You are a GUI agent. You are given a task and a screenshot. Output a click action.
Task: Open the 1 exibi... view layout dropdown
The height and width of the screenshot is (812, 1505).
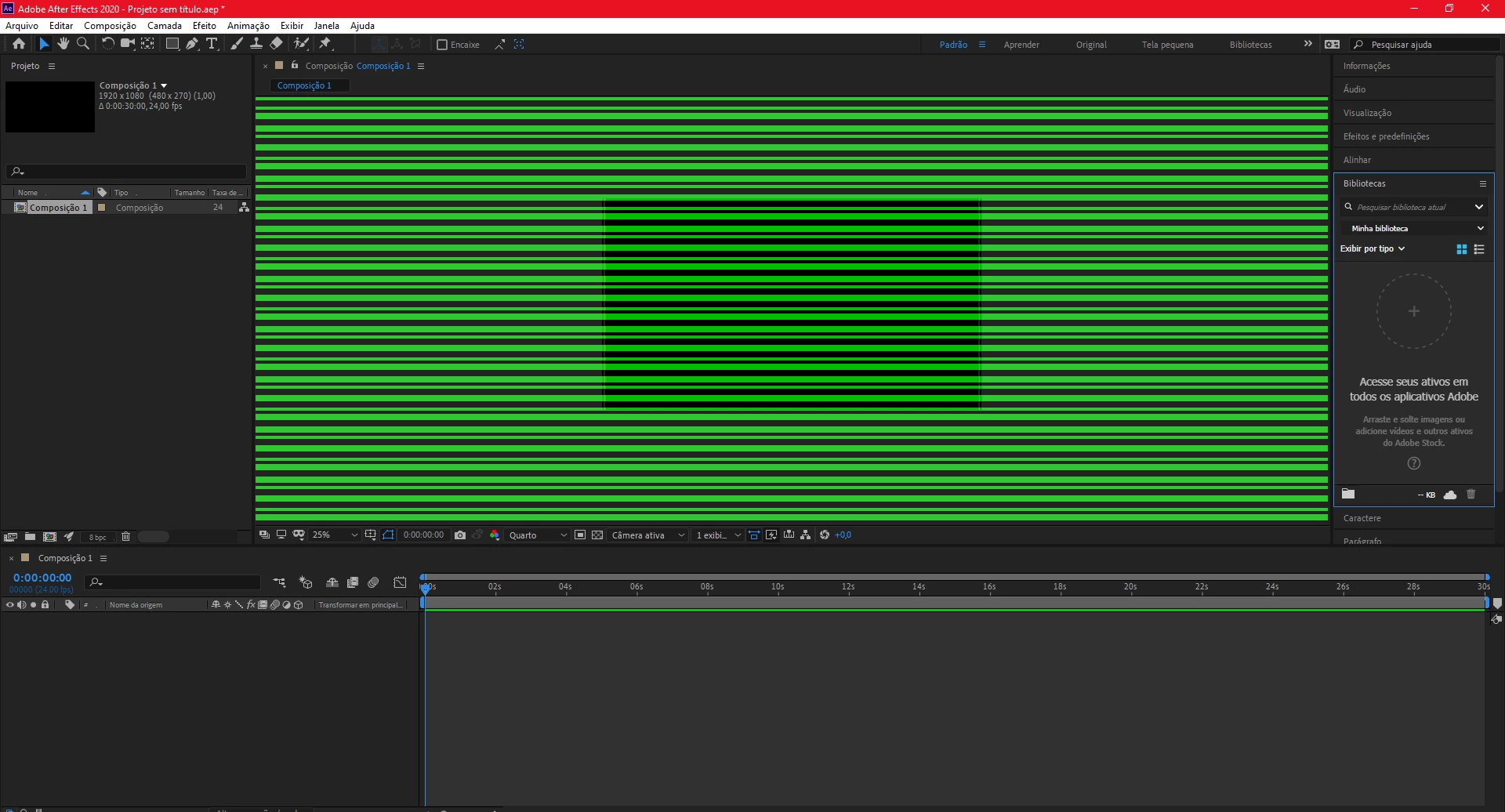718,535
